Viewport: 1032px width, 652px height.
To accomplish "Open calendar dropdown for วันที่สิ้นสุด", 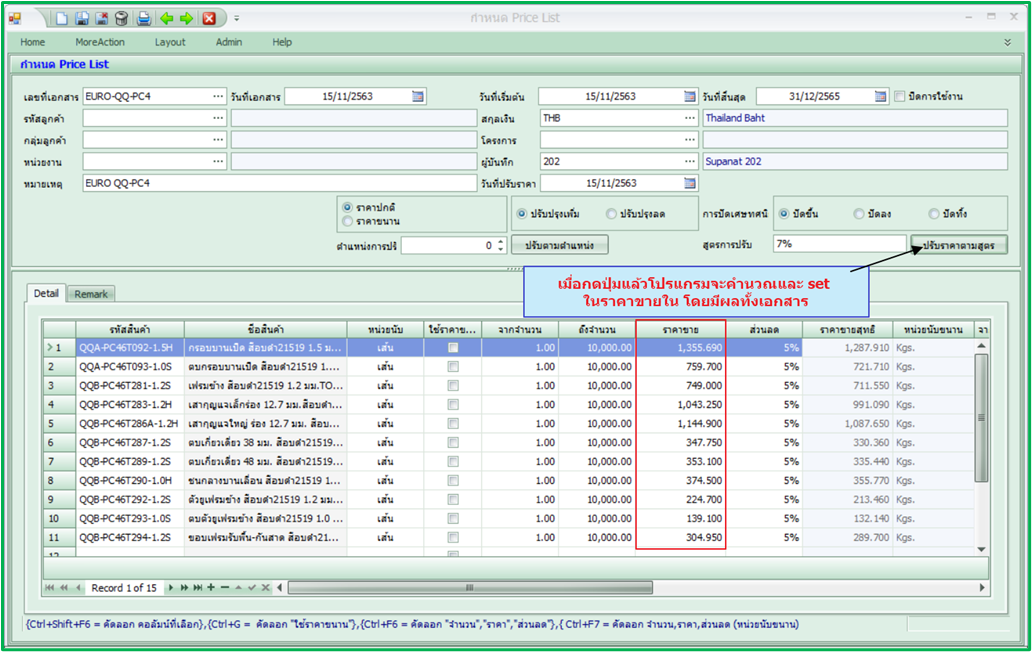I will (x=880, y=97).
